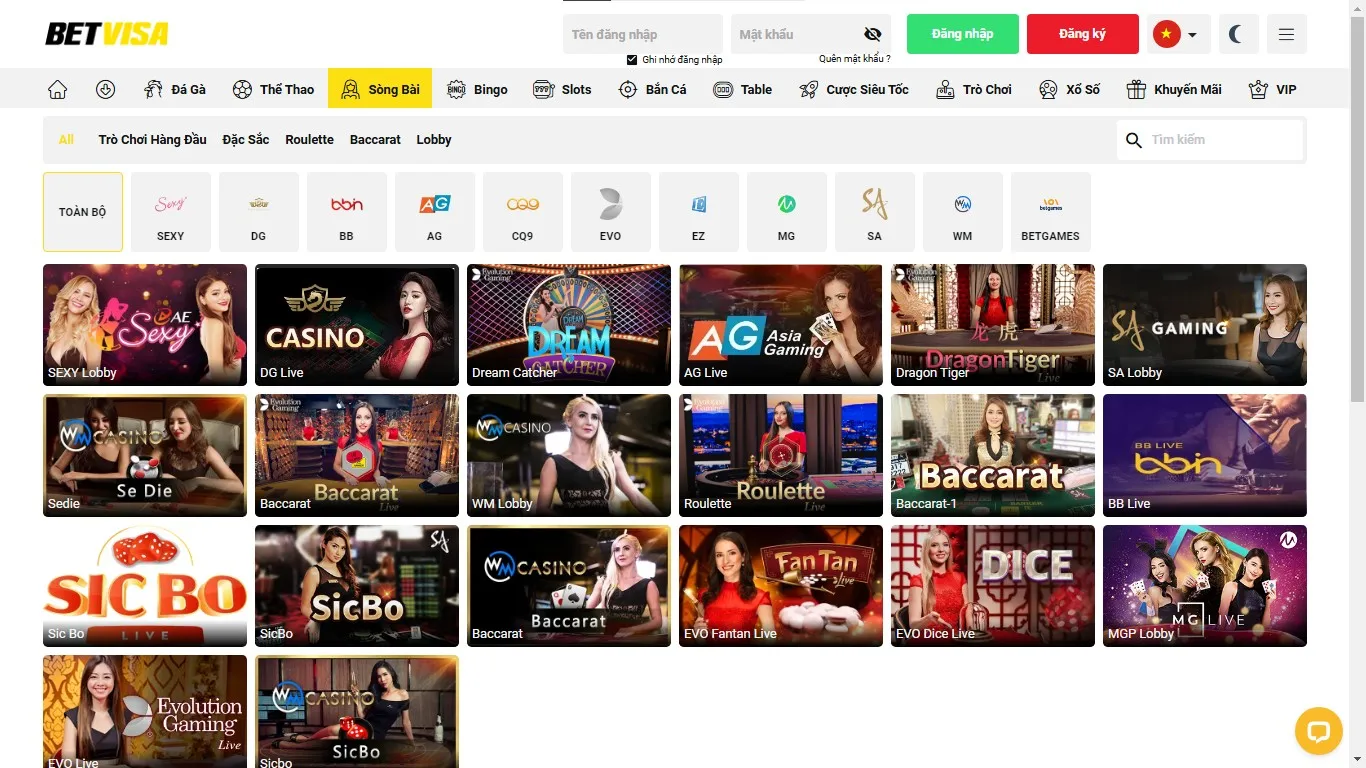Screen dimensions: 1366x768
Task: Open the Table games category
Action: pos(743,89)
